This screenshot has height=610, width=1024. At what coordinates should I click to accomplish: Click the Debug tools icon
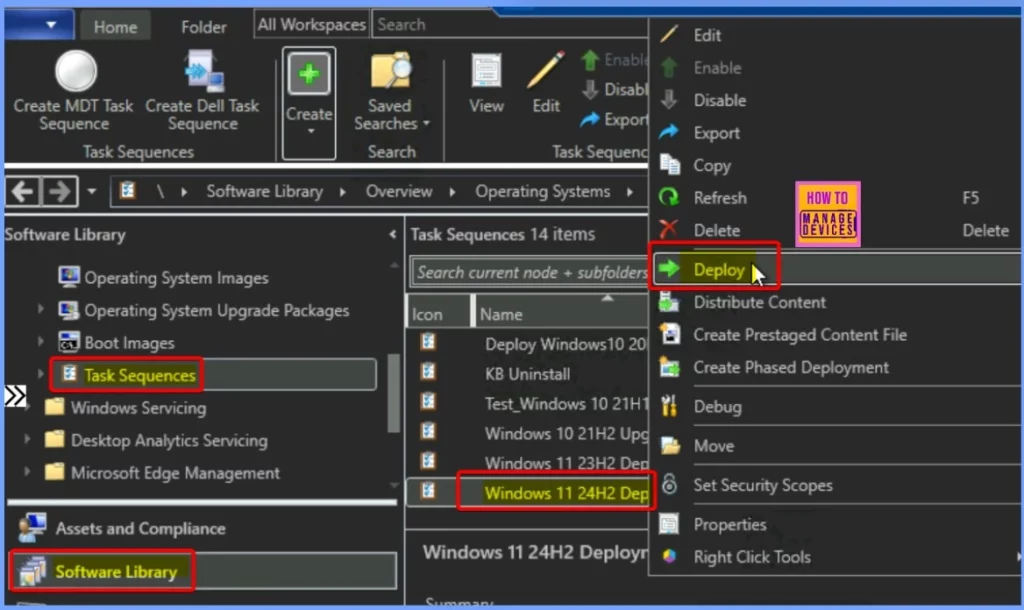click(669, 406)
